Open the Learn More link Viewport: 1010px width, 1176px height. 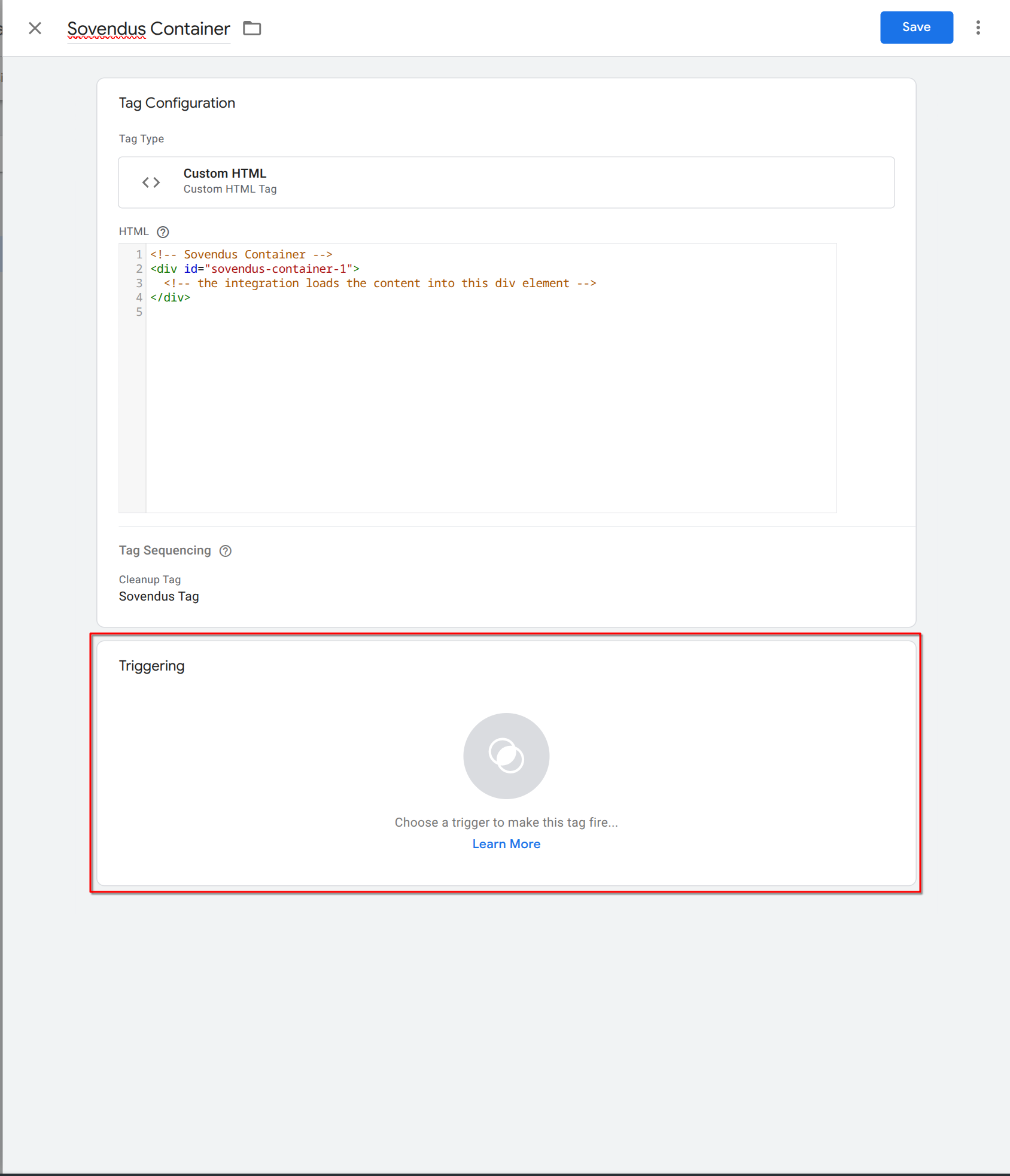[x=506, y=844]
